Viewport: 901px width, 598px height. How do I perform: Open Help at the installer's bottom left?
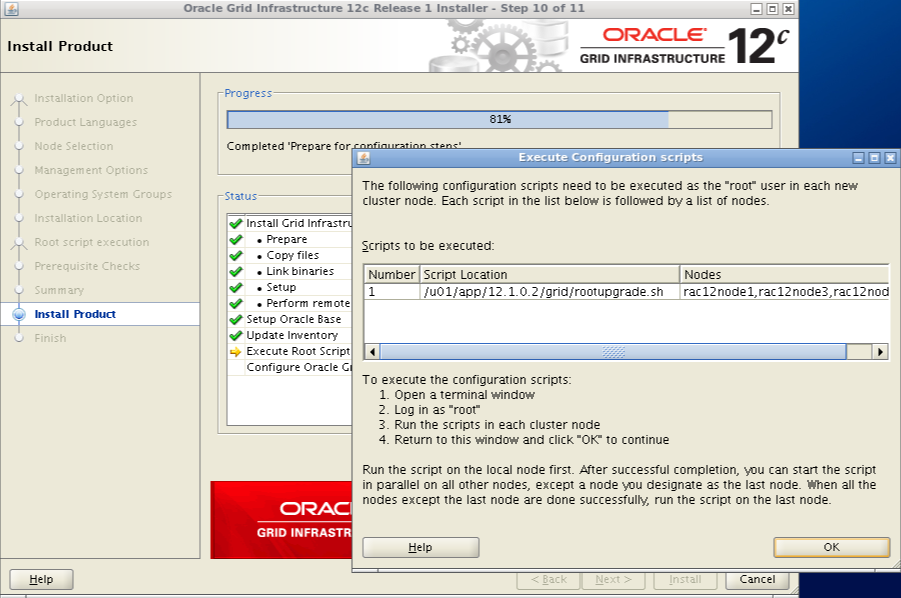pyautogui.click(x=41, y=579)
